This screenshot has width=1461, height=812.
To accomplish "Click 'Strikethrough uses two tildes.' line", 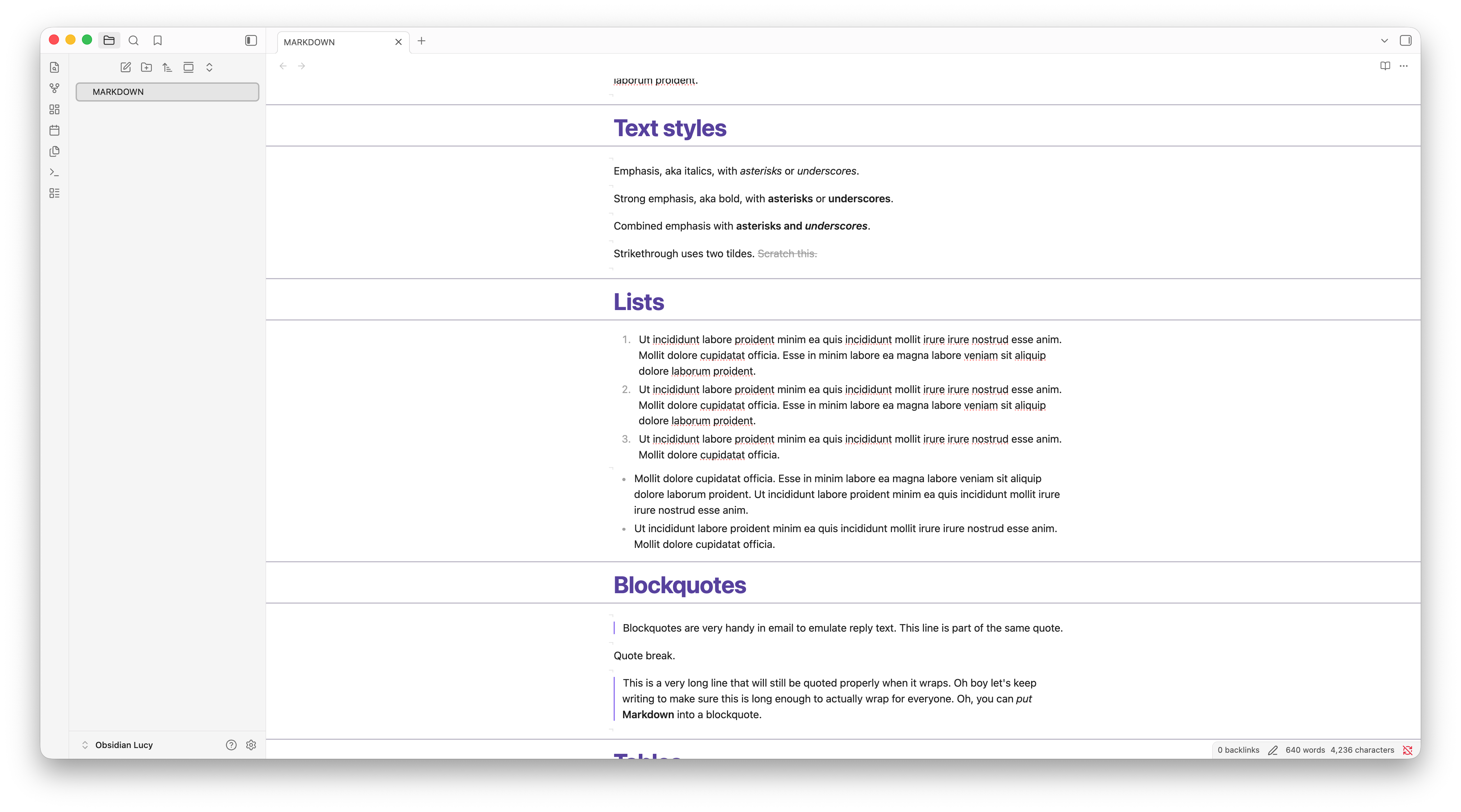I will click(x=683, y=253).
